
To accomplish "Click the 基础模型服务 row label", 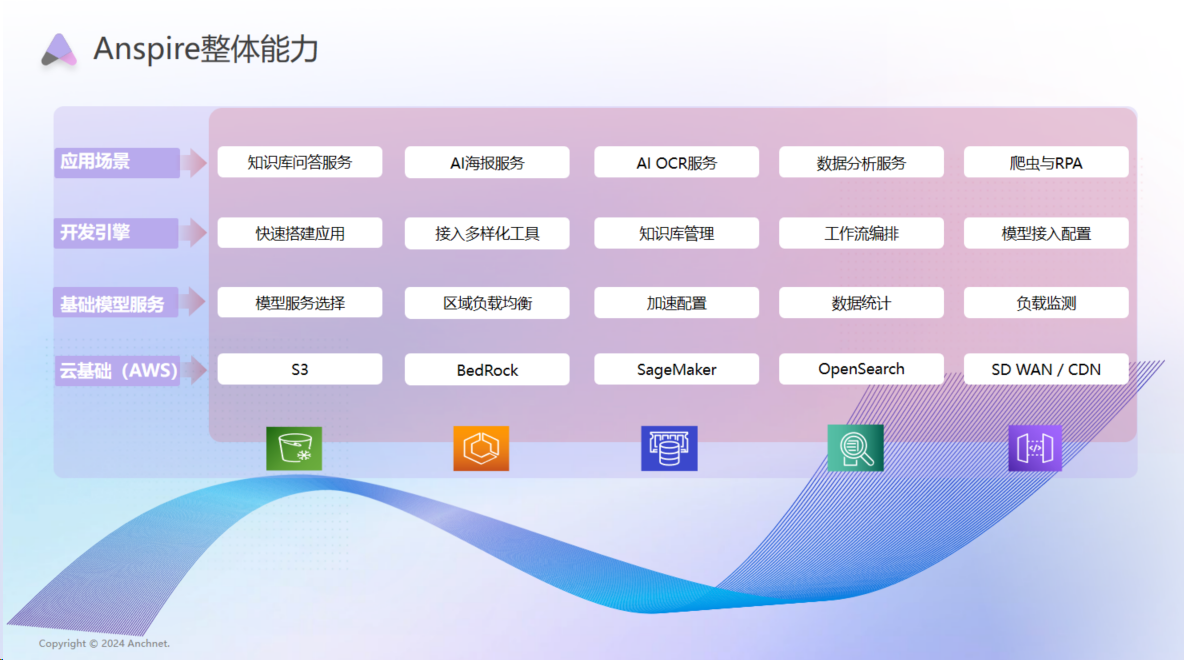I will 117,302.
